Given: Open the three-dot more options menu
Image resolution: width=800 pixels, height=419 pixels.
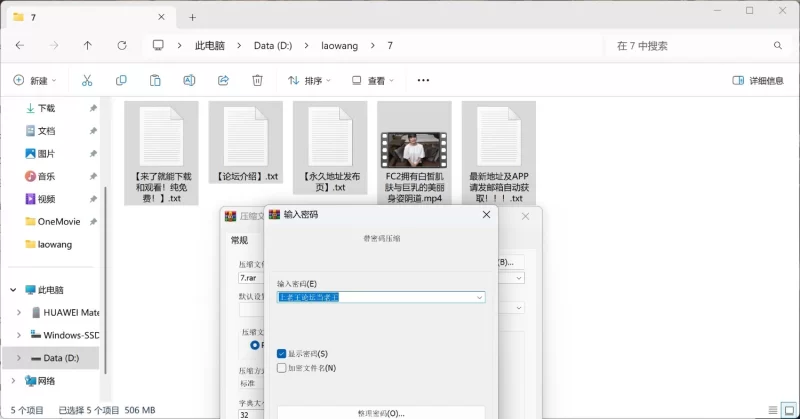Looking at the screenshot, I should click(423, 80).
